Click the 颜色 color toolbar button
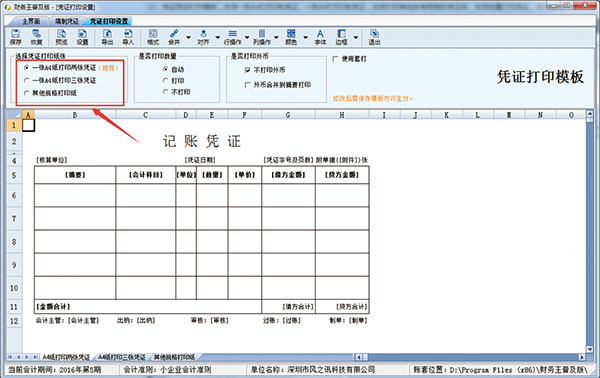 [291, 37]
